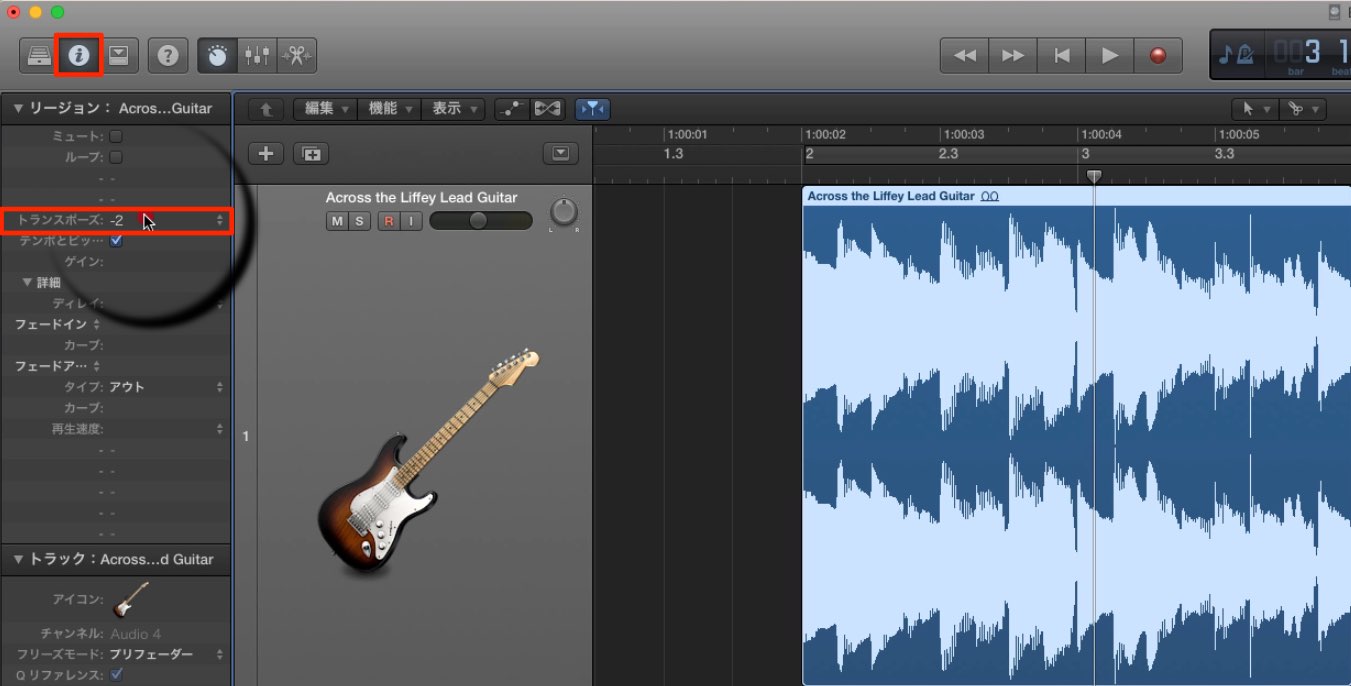Click the playhead marker in the ruler
Viewport: 1351px width, 686px height.
tap(1094, 176)
